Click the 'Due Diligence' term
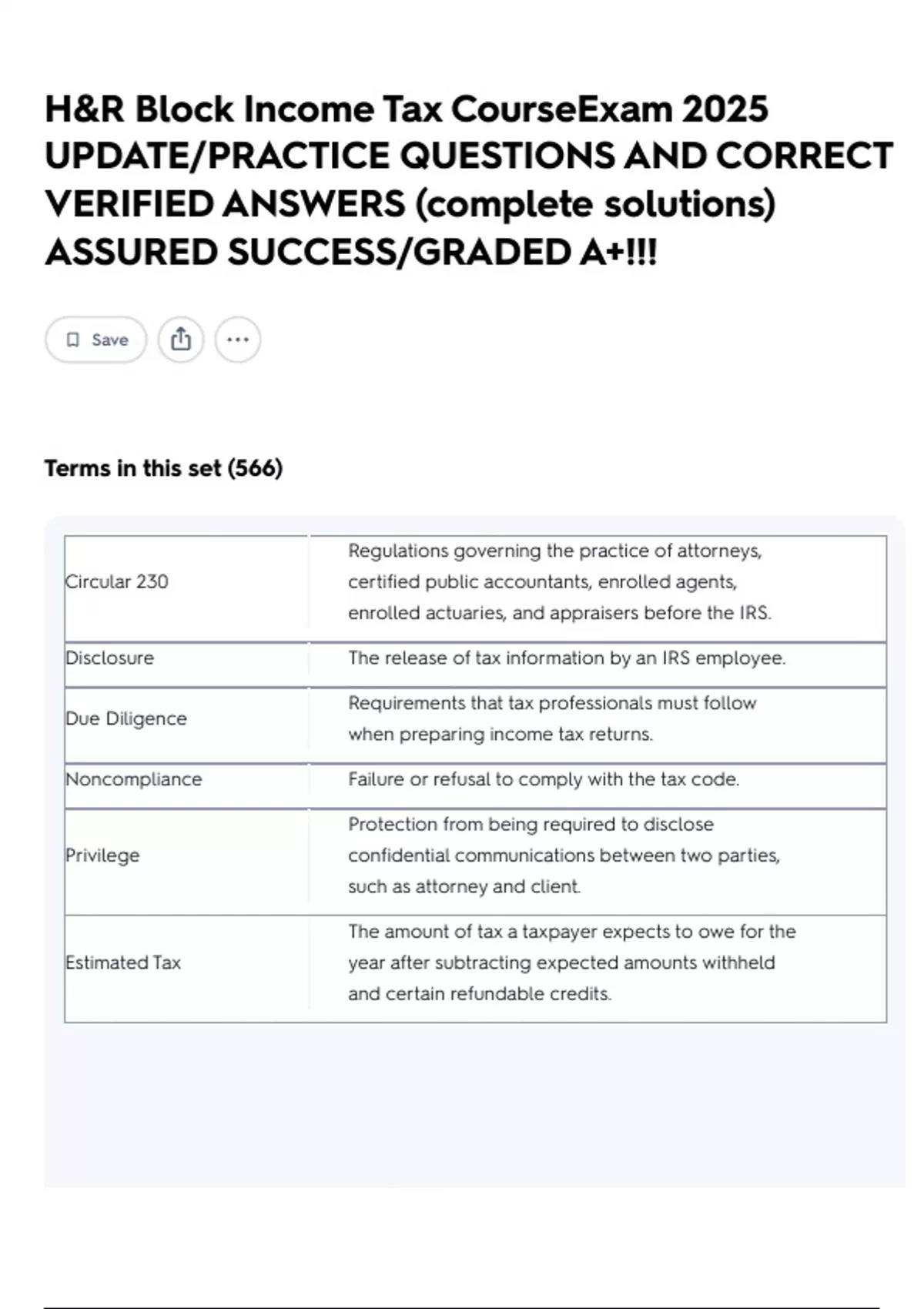 pyautogui.click(x=126, y=718)
